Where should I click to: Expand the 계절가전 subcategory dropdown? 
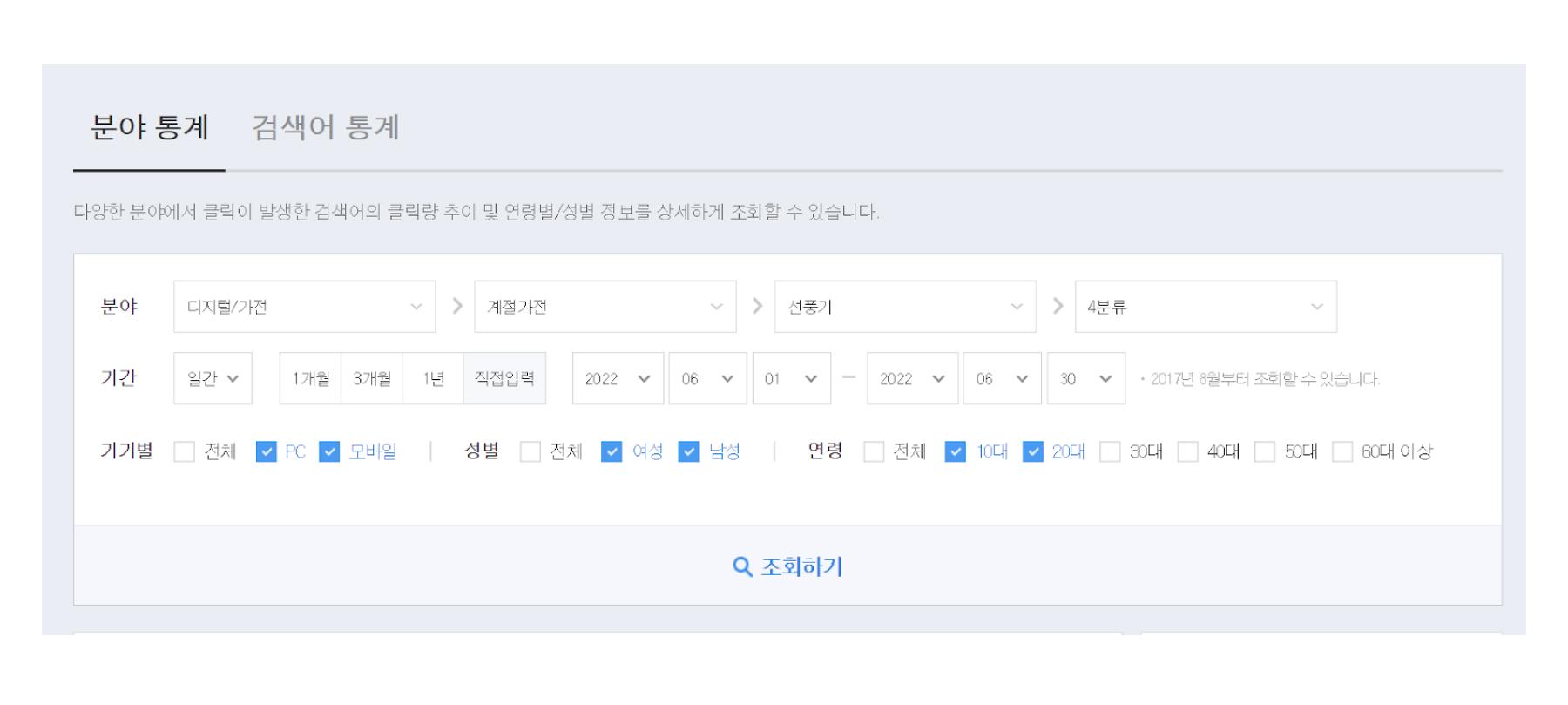click(605, 307)
